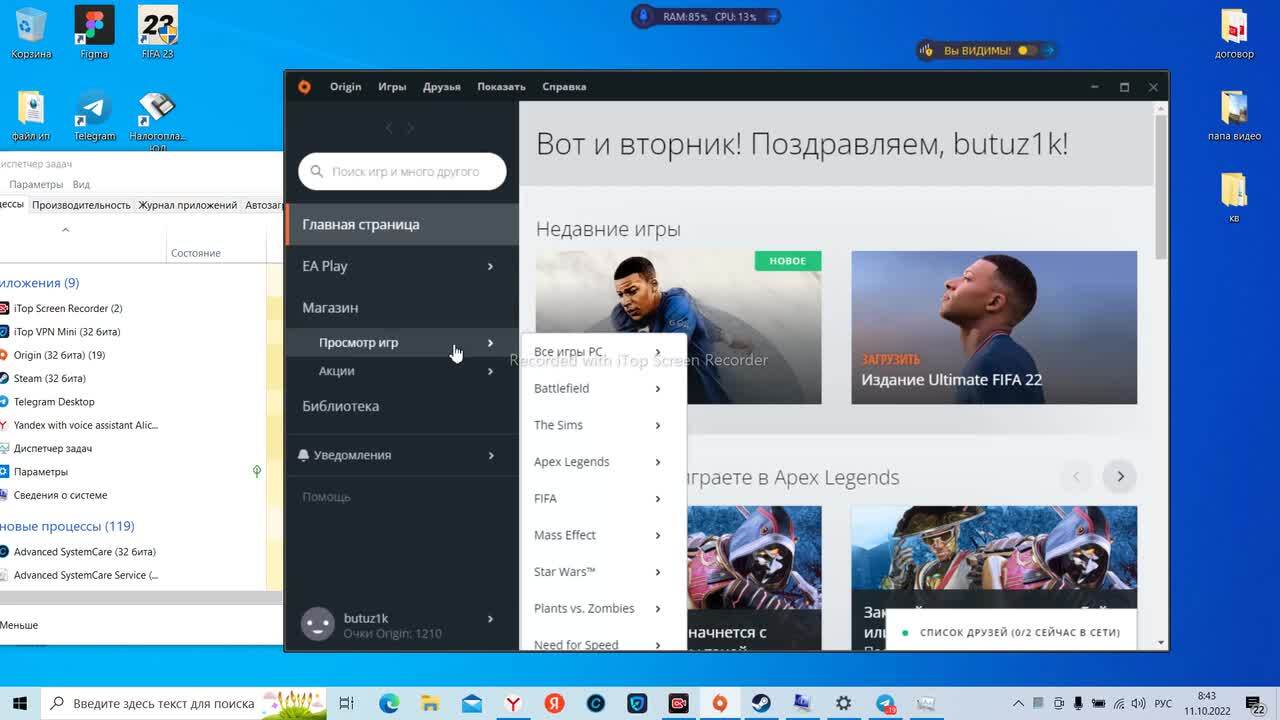Open Telegram from the taskbar

click(885, 703)
